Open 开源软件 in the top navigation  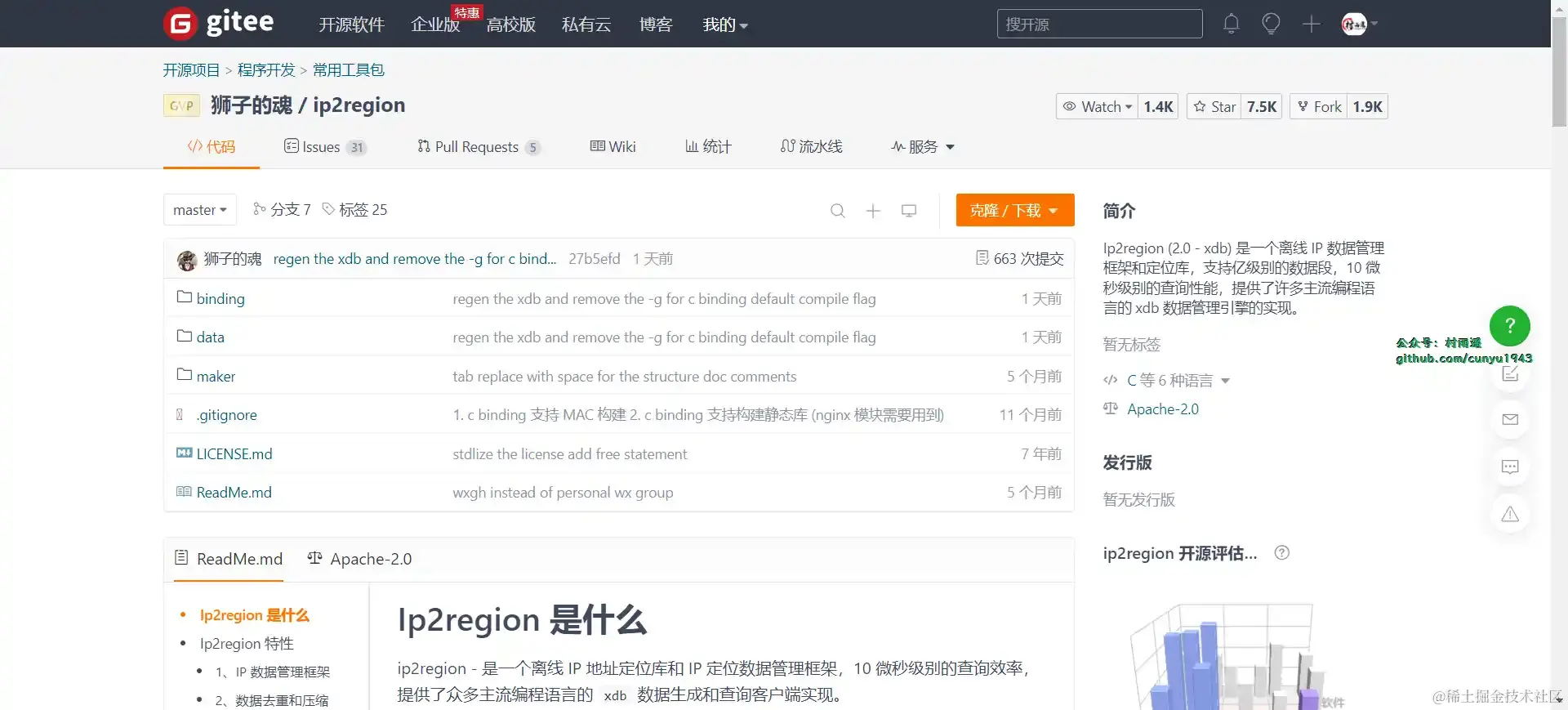pyautogui.click(x=351, y=25)
